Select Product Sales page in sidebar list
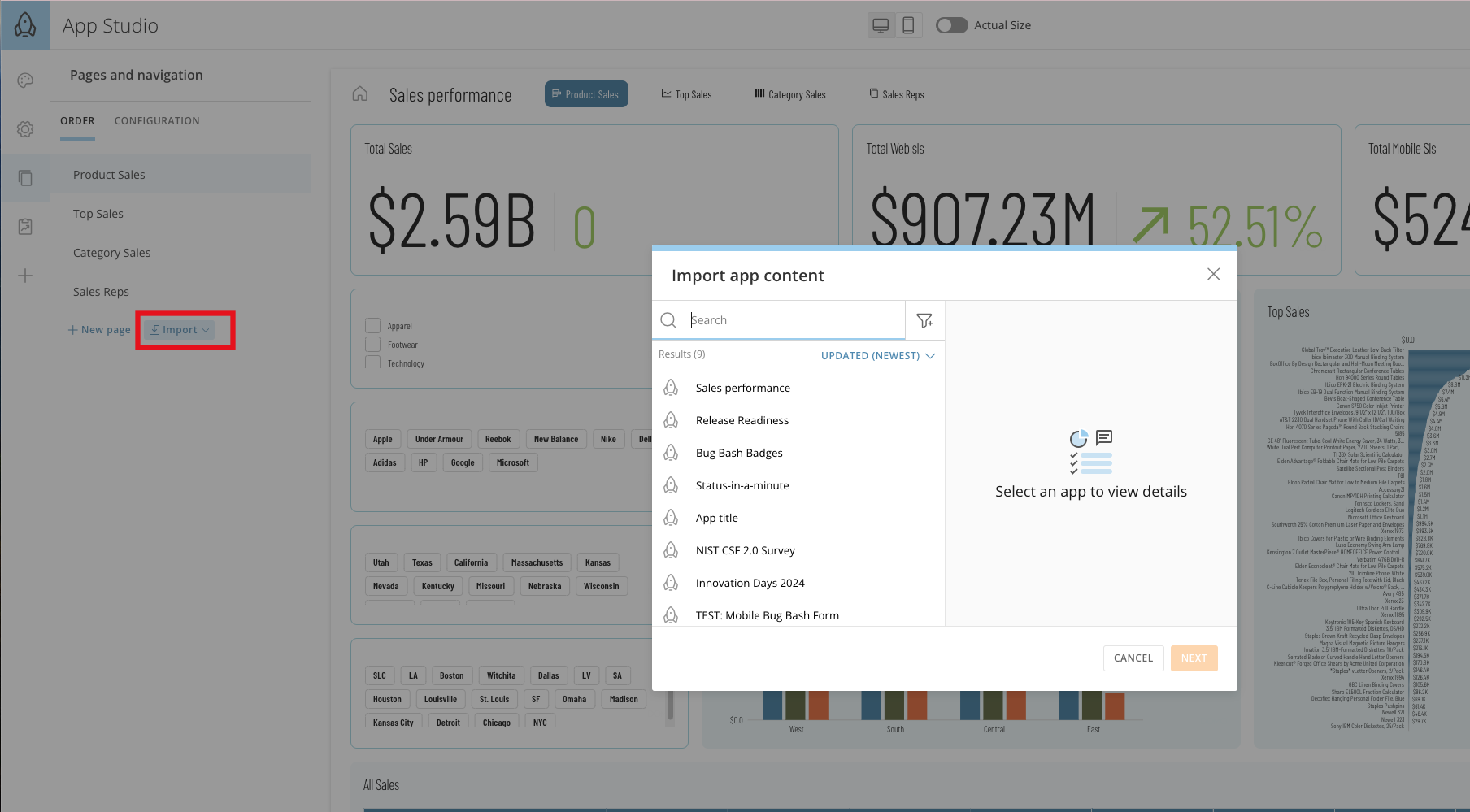 [x=180, y=175]
